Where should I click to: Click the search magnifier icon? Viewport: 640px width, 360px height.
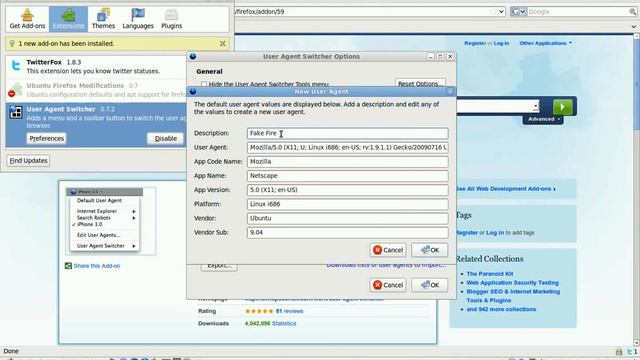(633, 12)
